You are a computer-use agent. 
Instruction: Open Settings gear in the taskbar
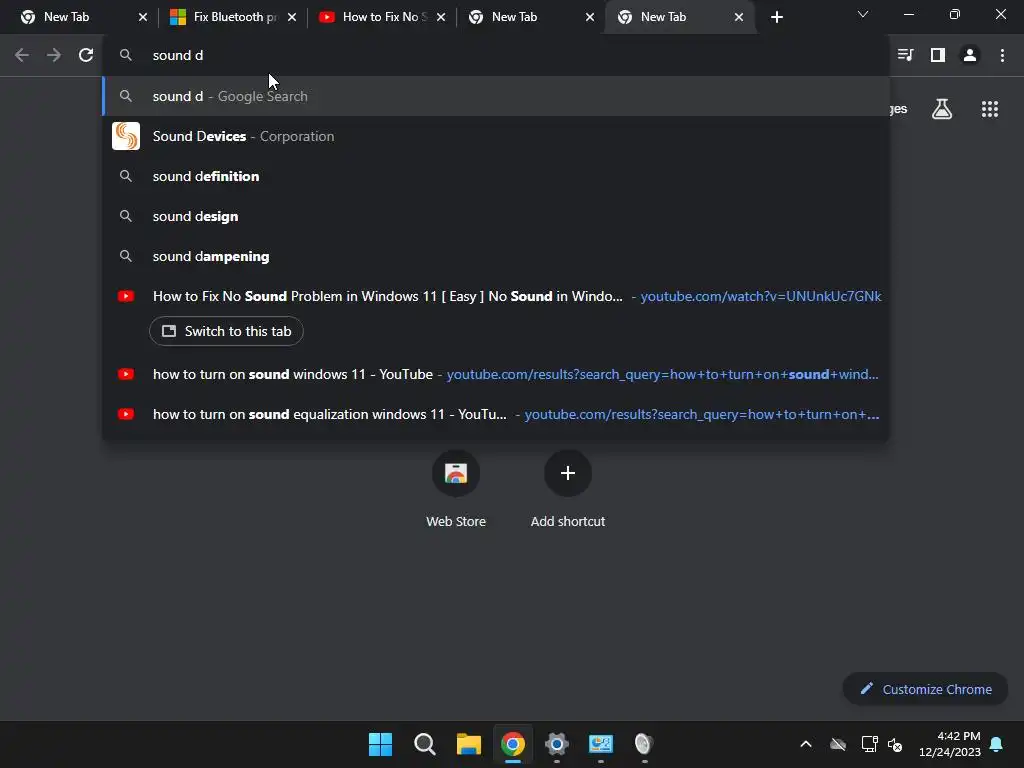point(556,744)
